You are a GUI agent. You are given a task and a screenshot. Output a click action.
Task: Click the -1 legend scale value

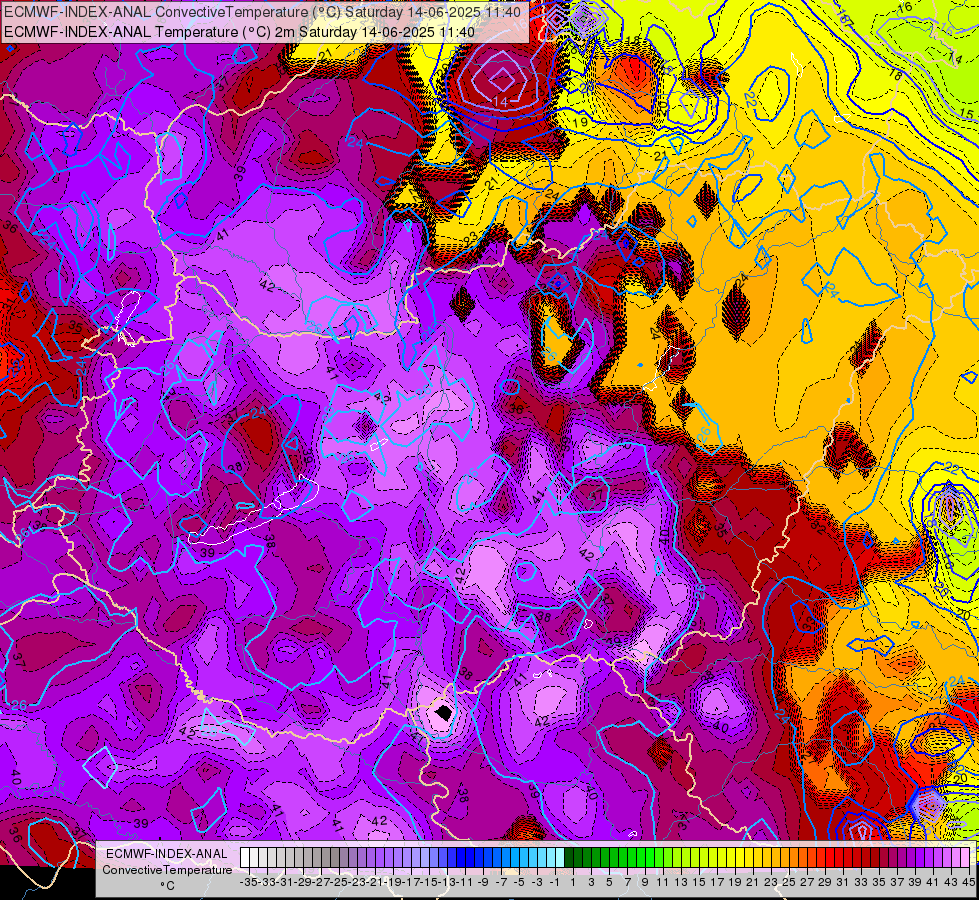pos(555,882)
